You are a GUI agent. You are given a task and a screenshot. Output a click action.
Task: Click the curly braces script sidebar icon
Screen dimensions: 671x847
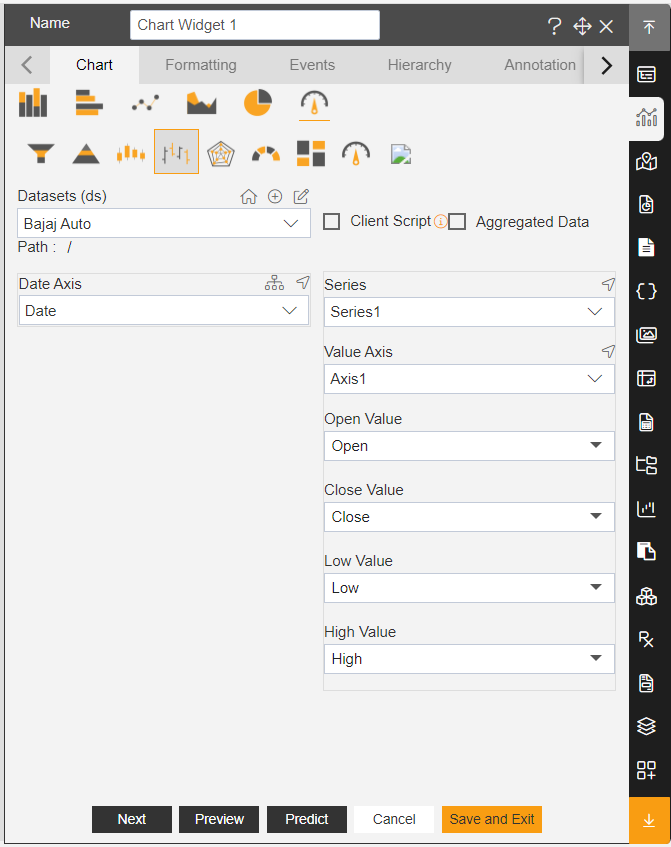pyautogui.click(x=646, y=292)
